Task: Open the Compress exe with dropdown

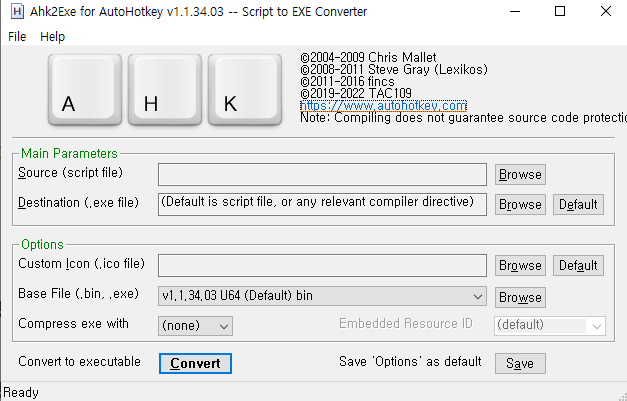Action: click(x=195, y=326)
